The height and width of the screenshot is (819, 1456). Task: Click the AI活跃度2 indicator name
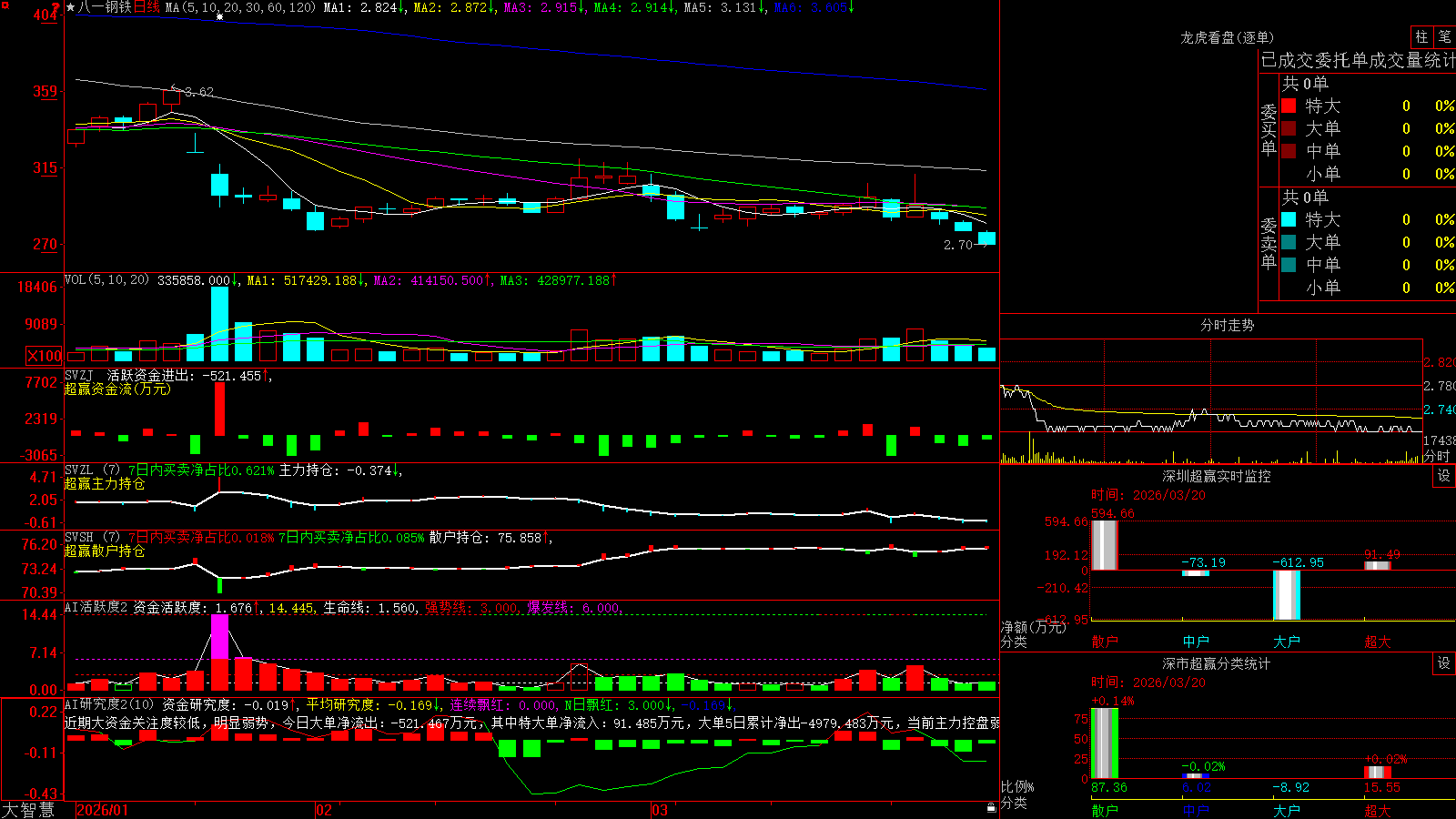[x=96, y=607]
